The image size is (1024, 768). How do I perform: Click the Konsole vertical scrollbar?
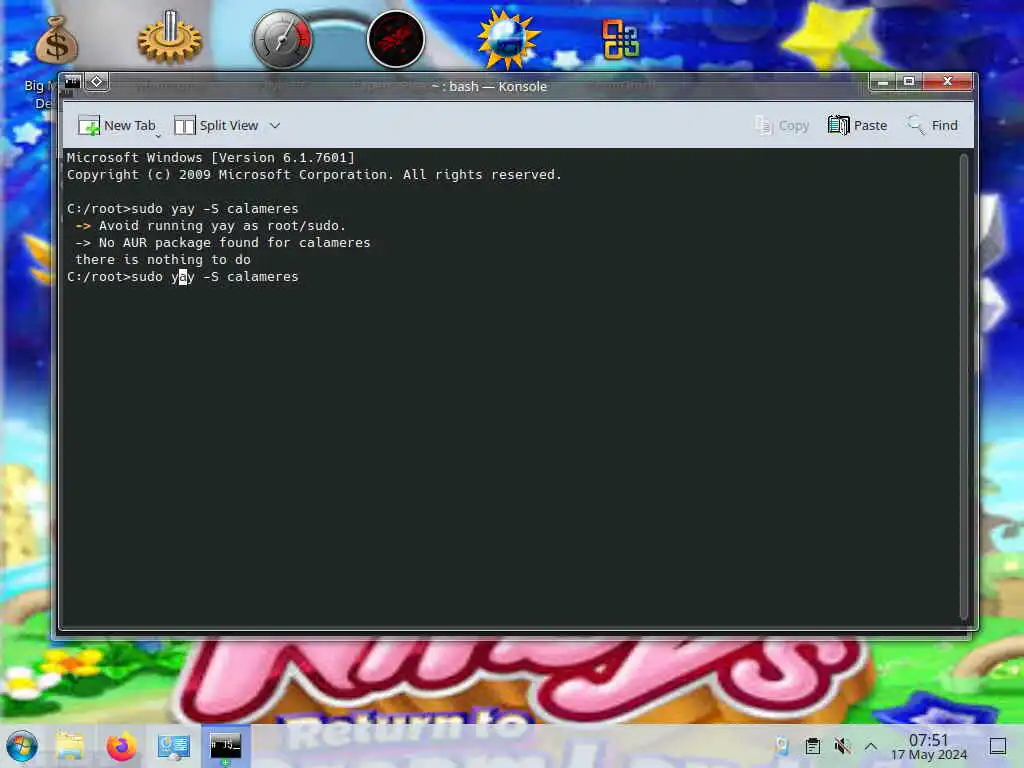tap(963, 387)
